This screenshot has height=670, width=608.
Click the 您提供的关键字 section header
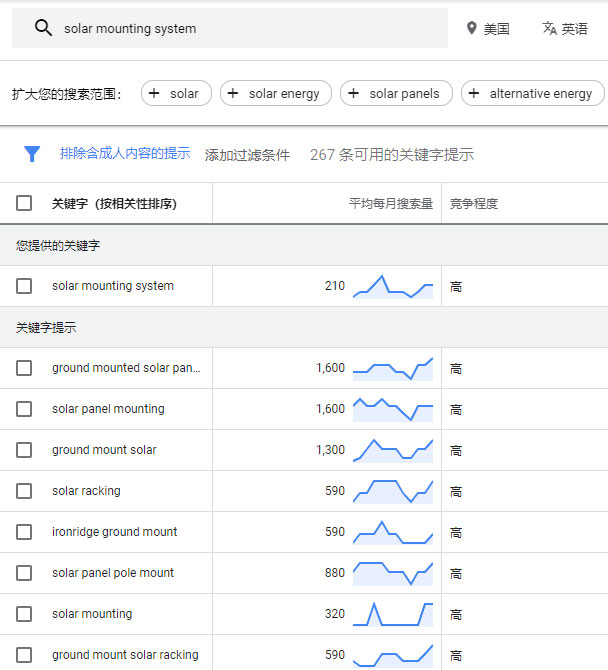point(58,245)
